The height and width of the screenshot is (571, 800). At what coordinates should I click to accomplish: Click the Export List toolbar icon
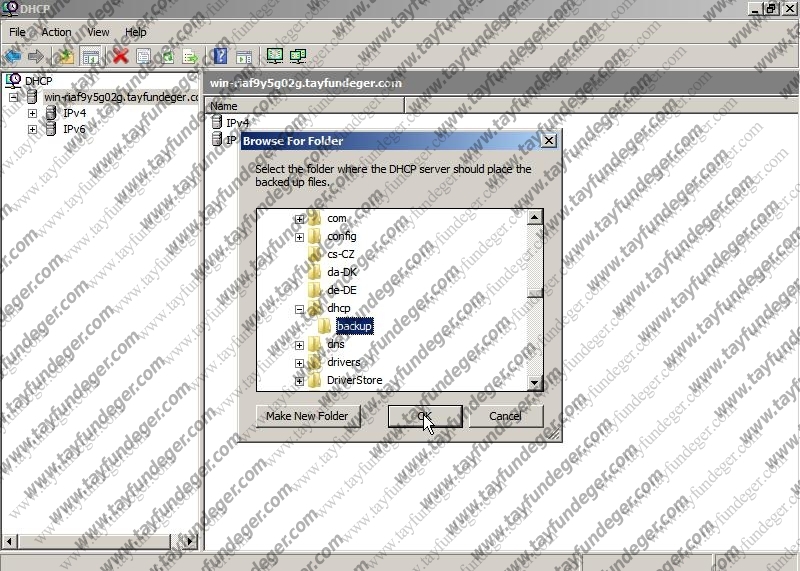tap(190, 56)
